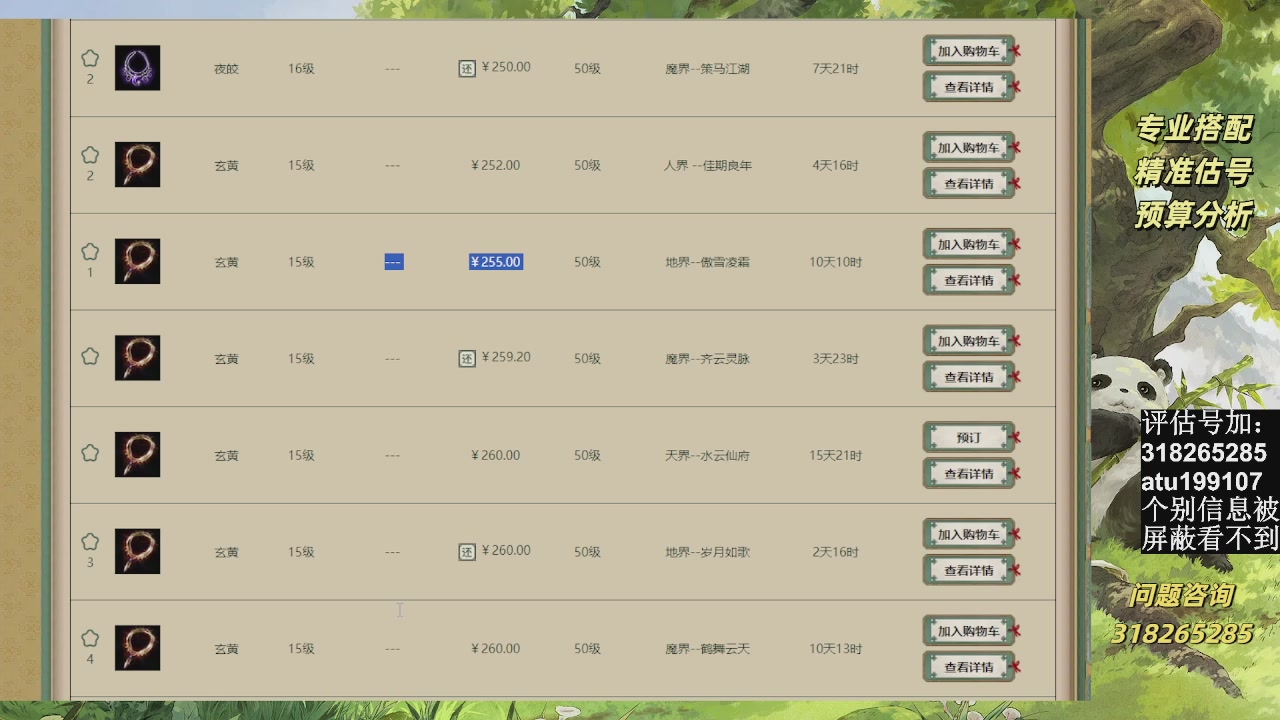Click the highlighted price ¥255.00
Viewport: 1280px width, 720px height.
click(x=495, y=262)
